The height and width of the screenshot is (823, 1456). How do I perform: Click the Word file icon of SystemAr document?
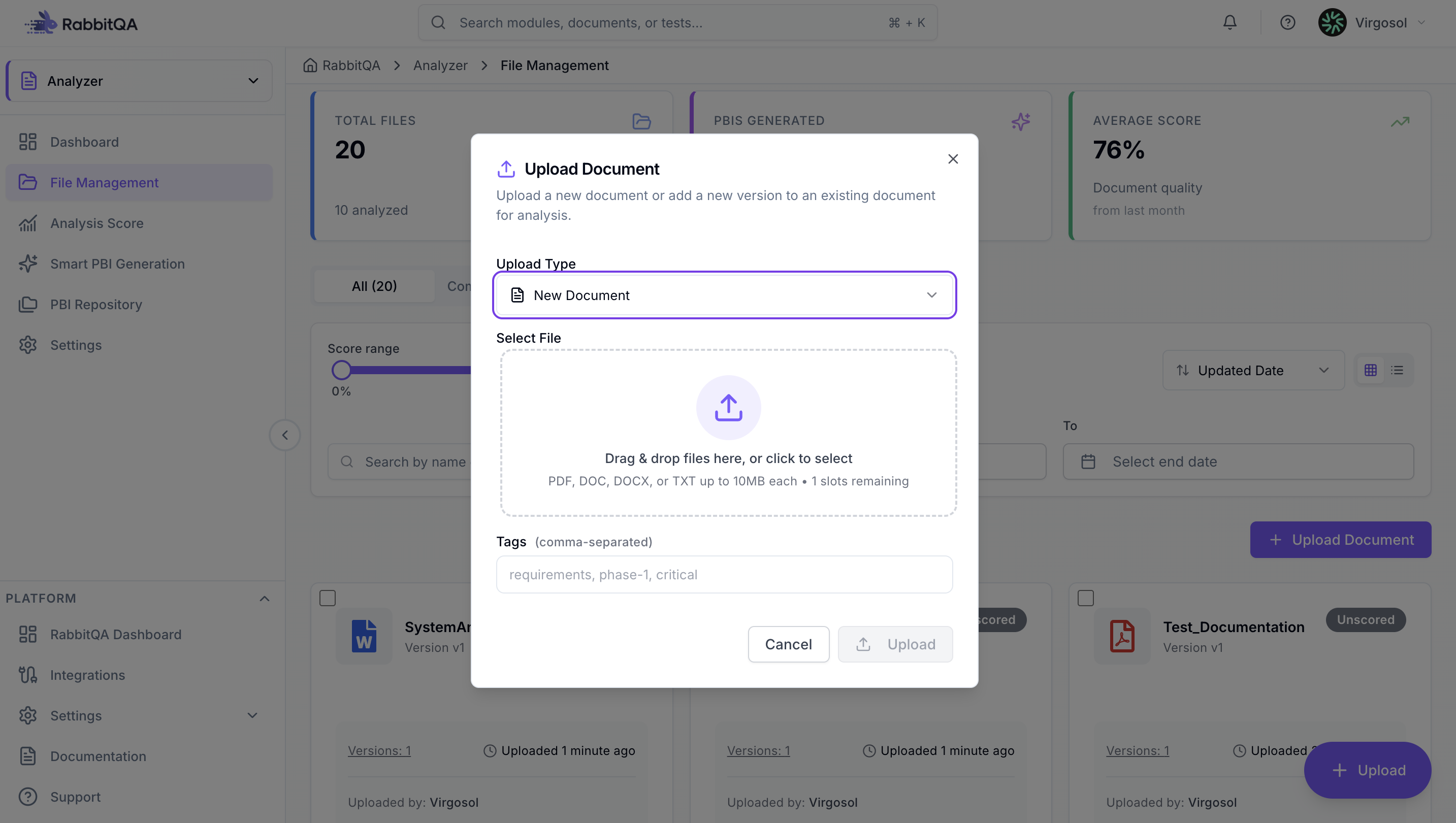point(364,635)
